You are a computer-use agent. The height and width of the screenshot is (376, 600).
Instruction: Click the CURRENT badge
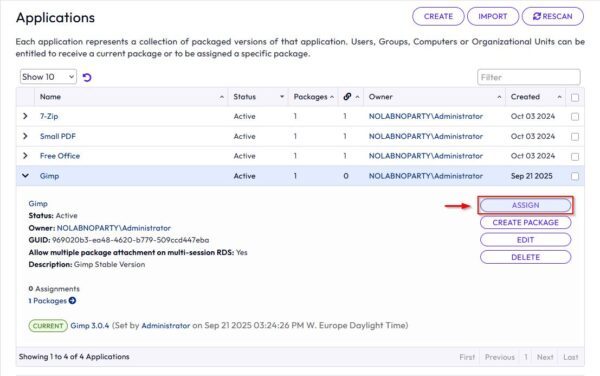click(x=48, y=326)
